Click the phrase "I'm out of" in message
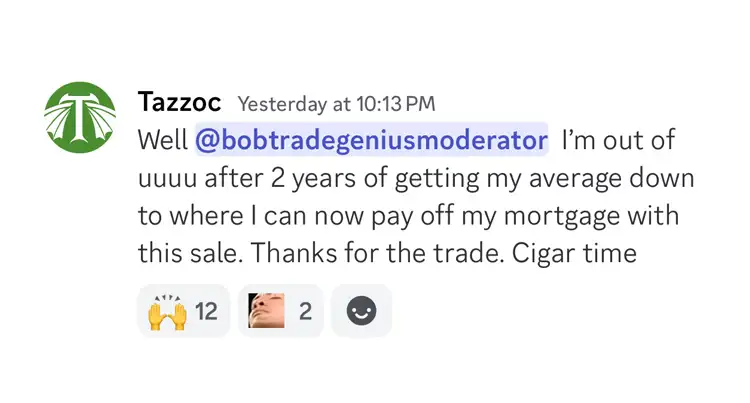 (x=625, y=141)
